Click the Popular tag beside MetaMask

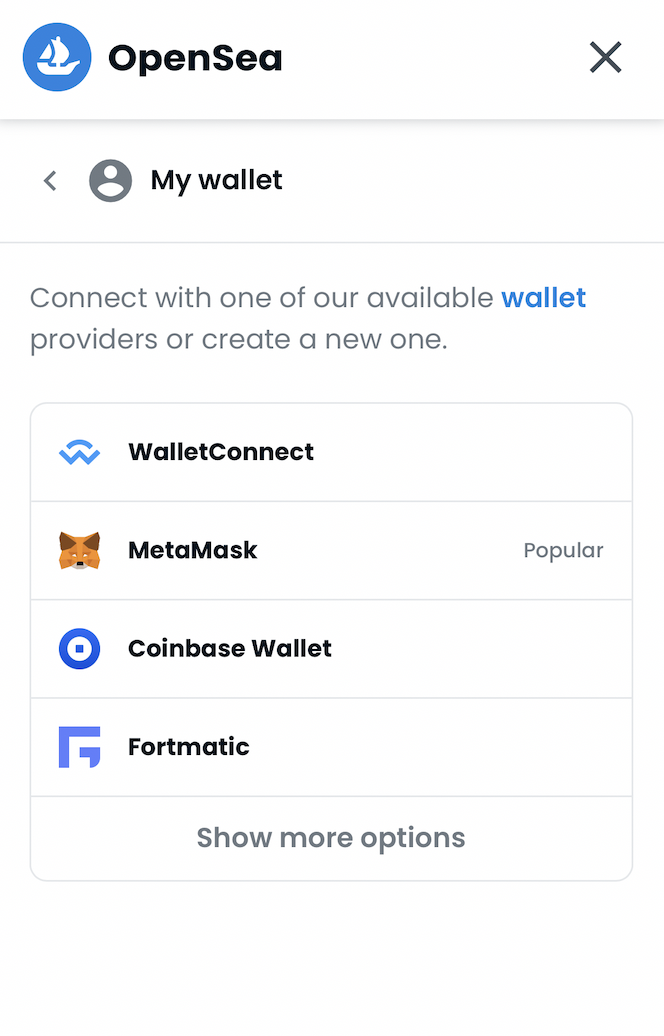[563, 550]
